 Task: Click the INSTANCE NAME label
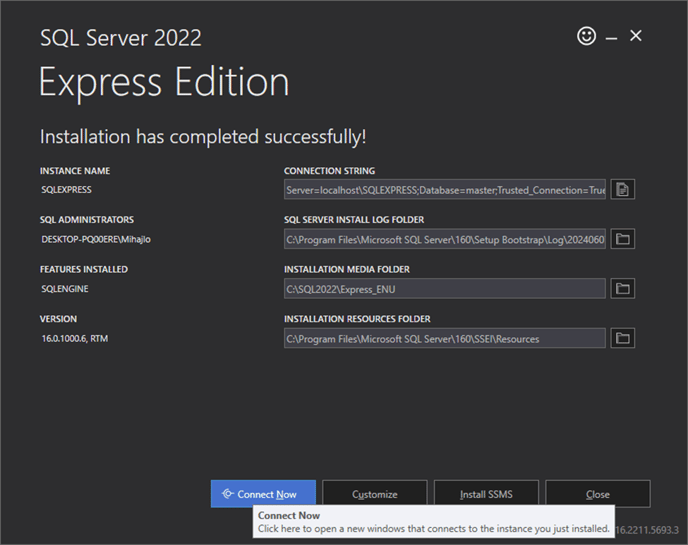(75, 171)
